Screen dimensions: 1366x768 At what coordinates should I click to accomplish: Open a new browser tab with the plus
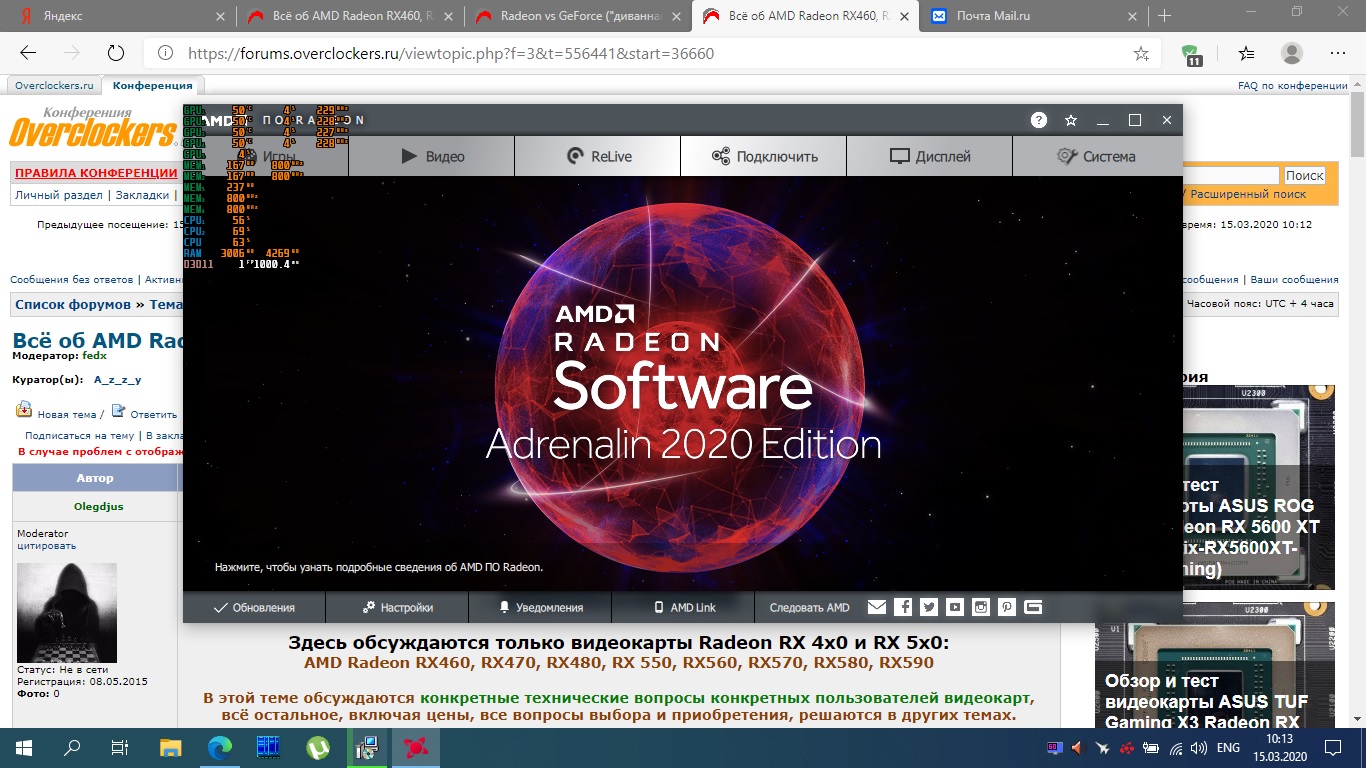click(1165, 16)
